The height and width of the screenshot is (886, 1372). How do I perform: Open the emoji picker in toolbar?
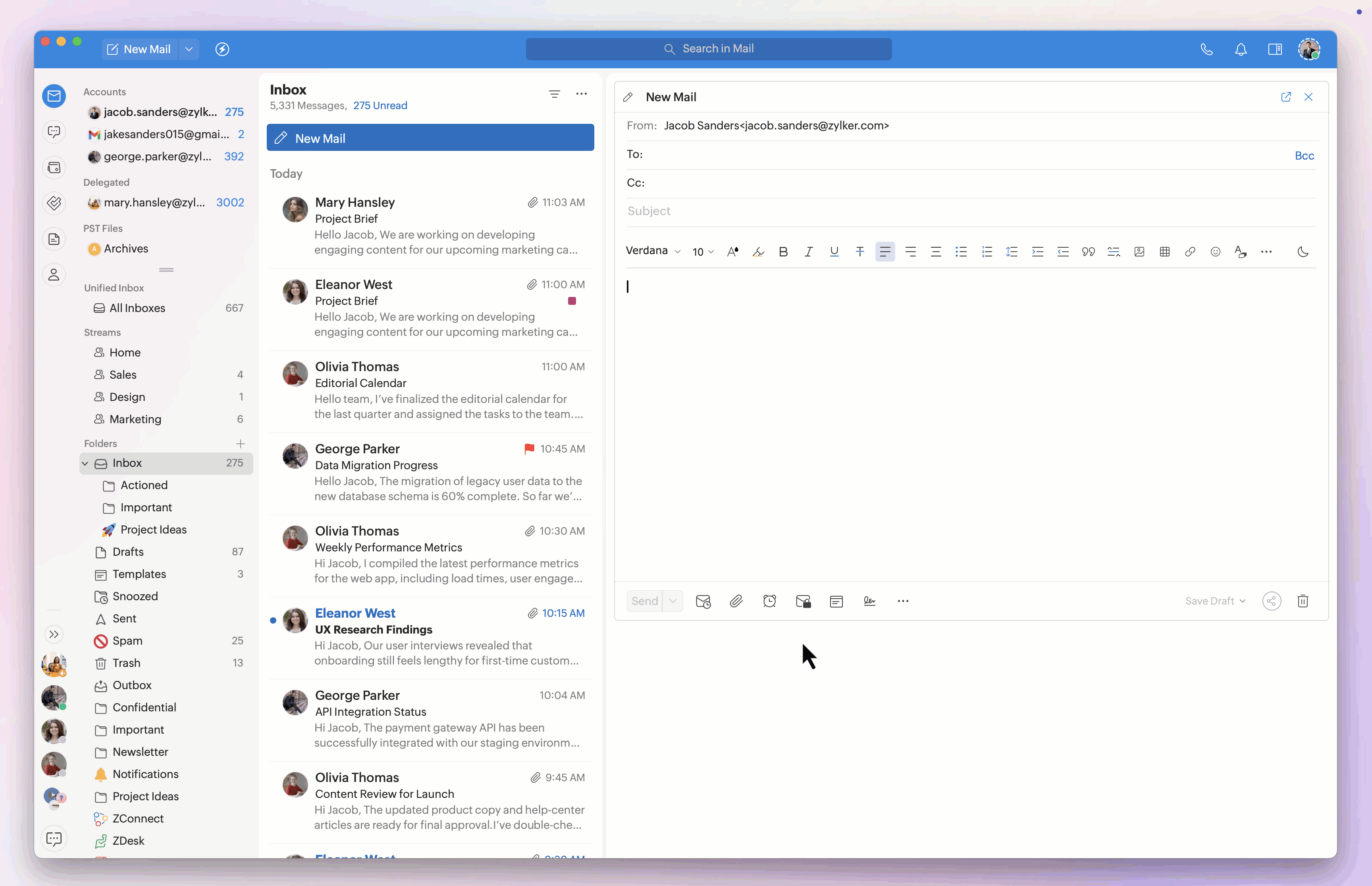(1215, 251)
